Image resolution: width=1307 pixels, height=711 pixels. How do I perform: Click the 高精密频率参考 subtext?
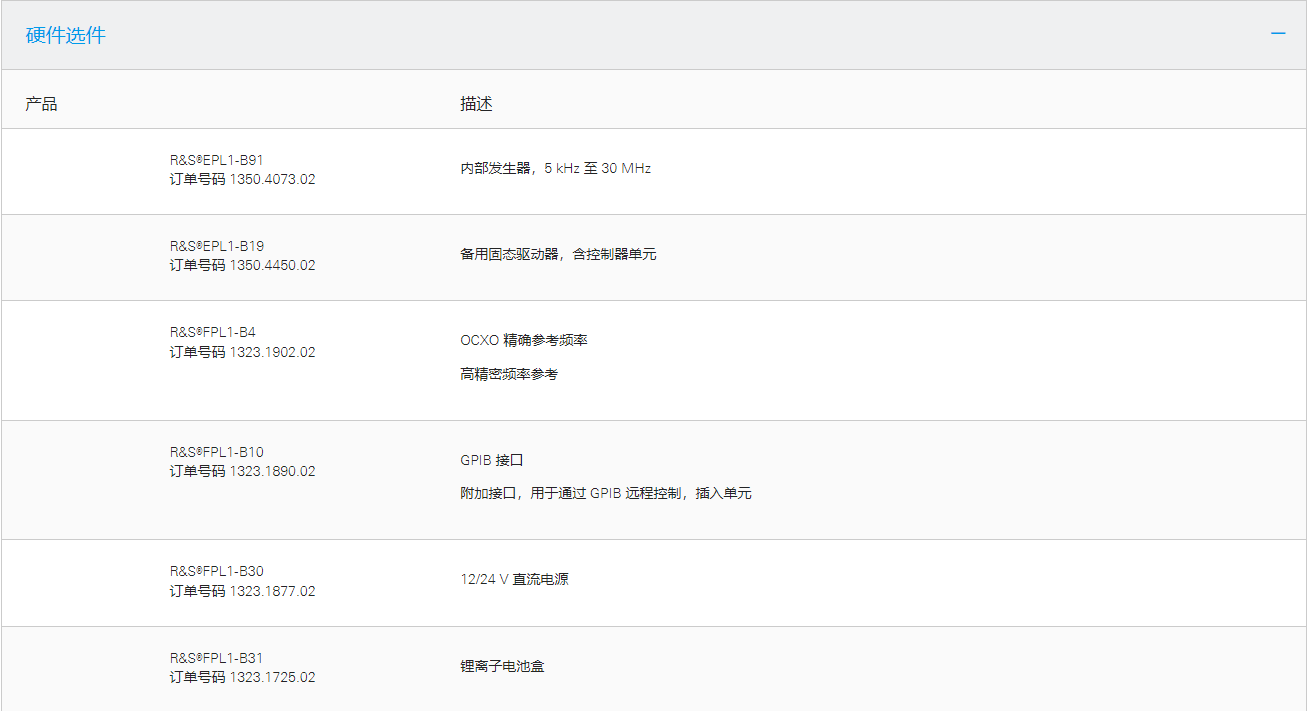(509, 375)
